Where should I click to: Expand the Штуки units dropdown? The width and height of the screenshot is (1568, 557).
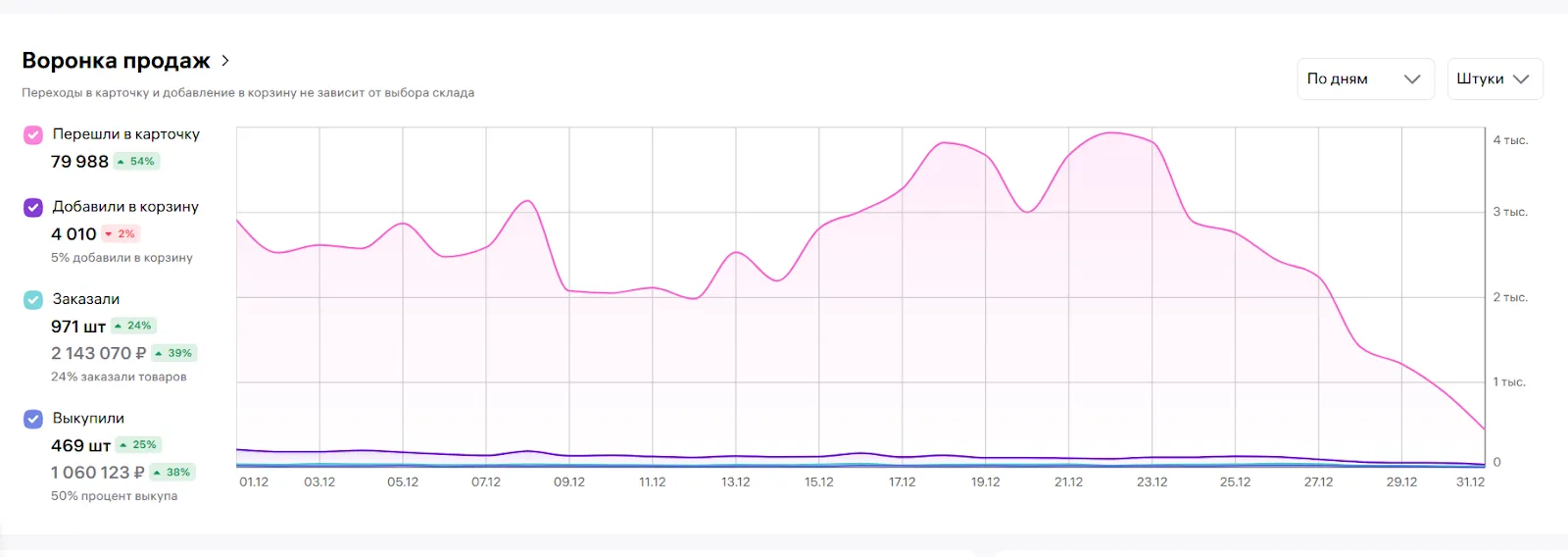1494,79
